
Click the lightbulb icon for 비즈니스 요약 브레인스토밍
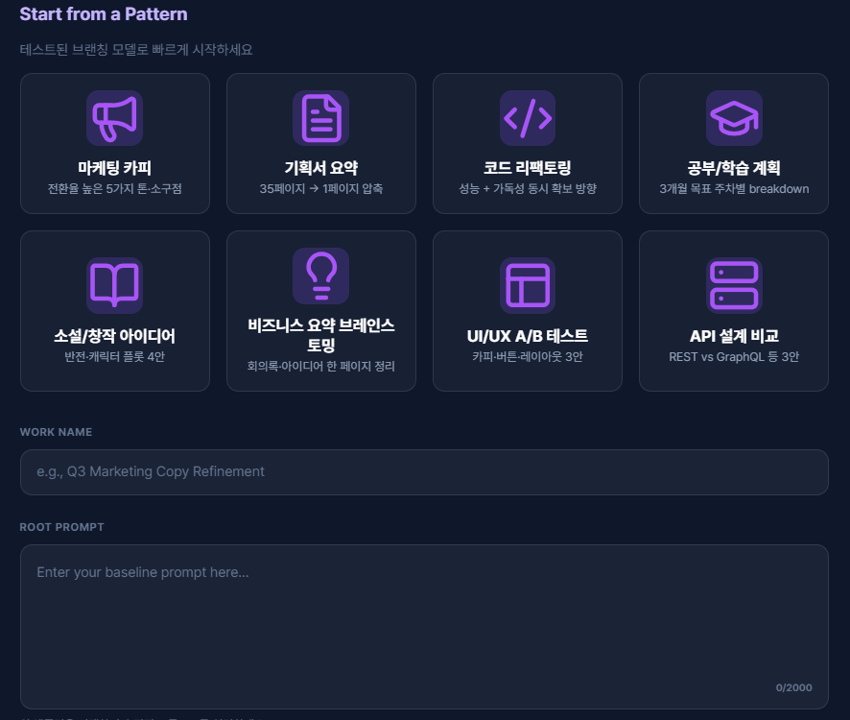pyautogui.click(x=321, y=276)
